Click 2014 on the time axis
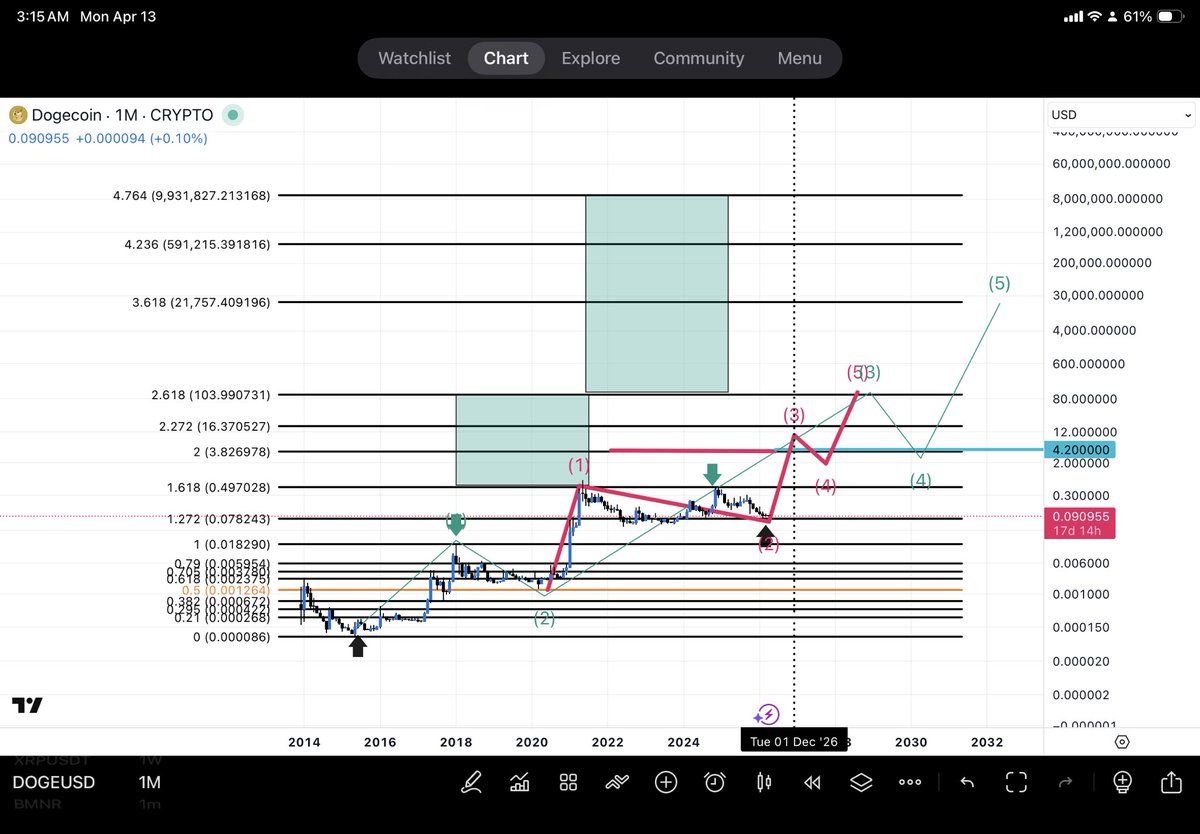 (x=304, y=742)
